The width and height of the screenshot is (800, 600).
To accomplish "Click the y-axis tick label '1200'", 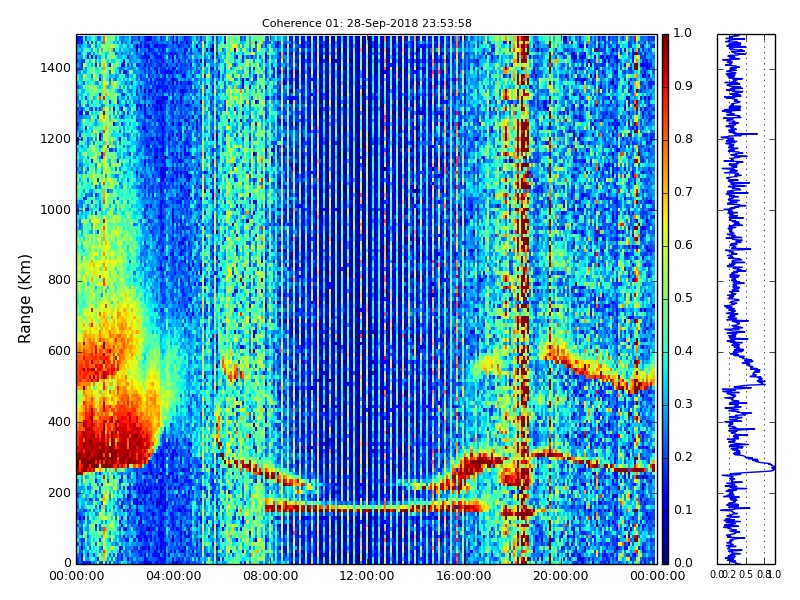I will (x=56, y=139).
